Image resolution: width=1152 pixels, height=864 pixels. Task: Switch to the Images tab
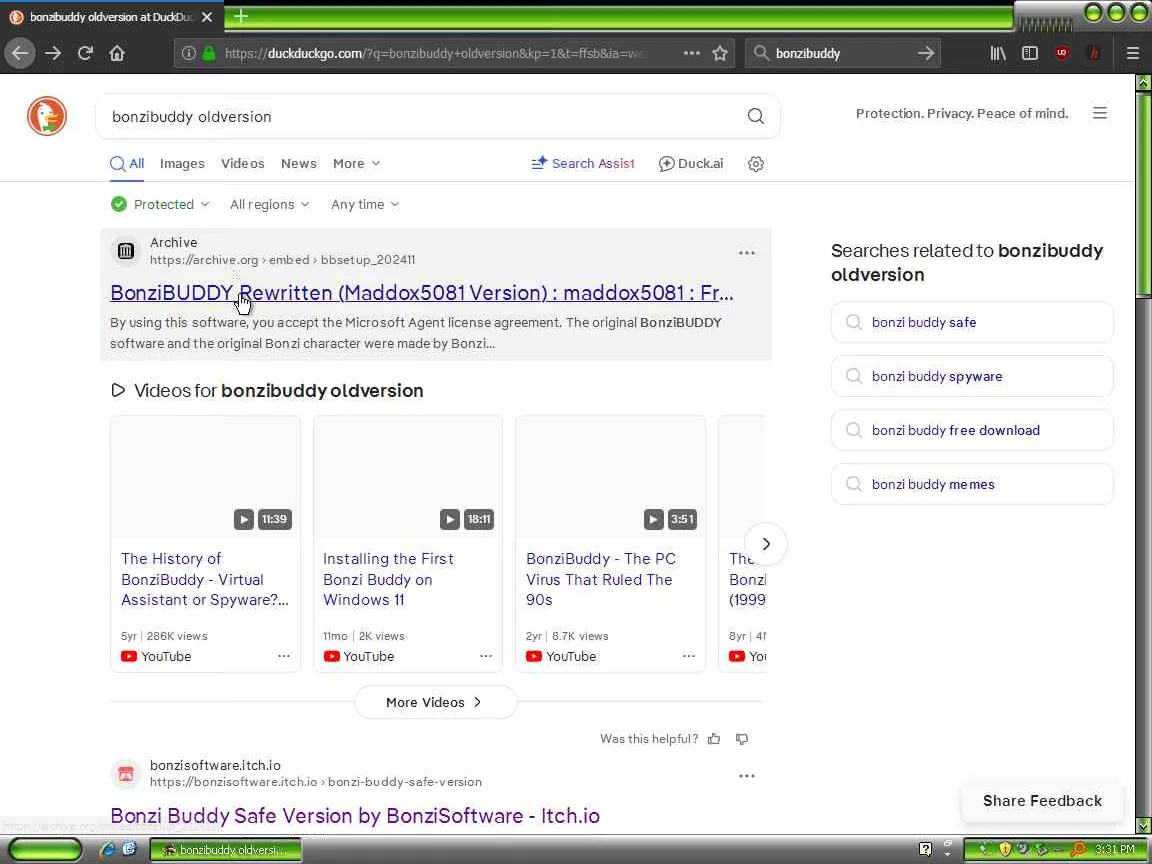click(x=182, y=163)
